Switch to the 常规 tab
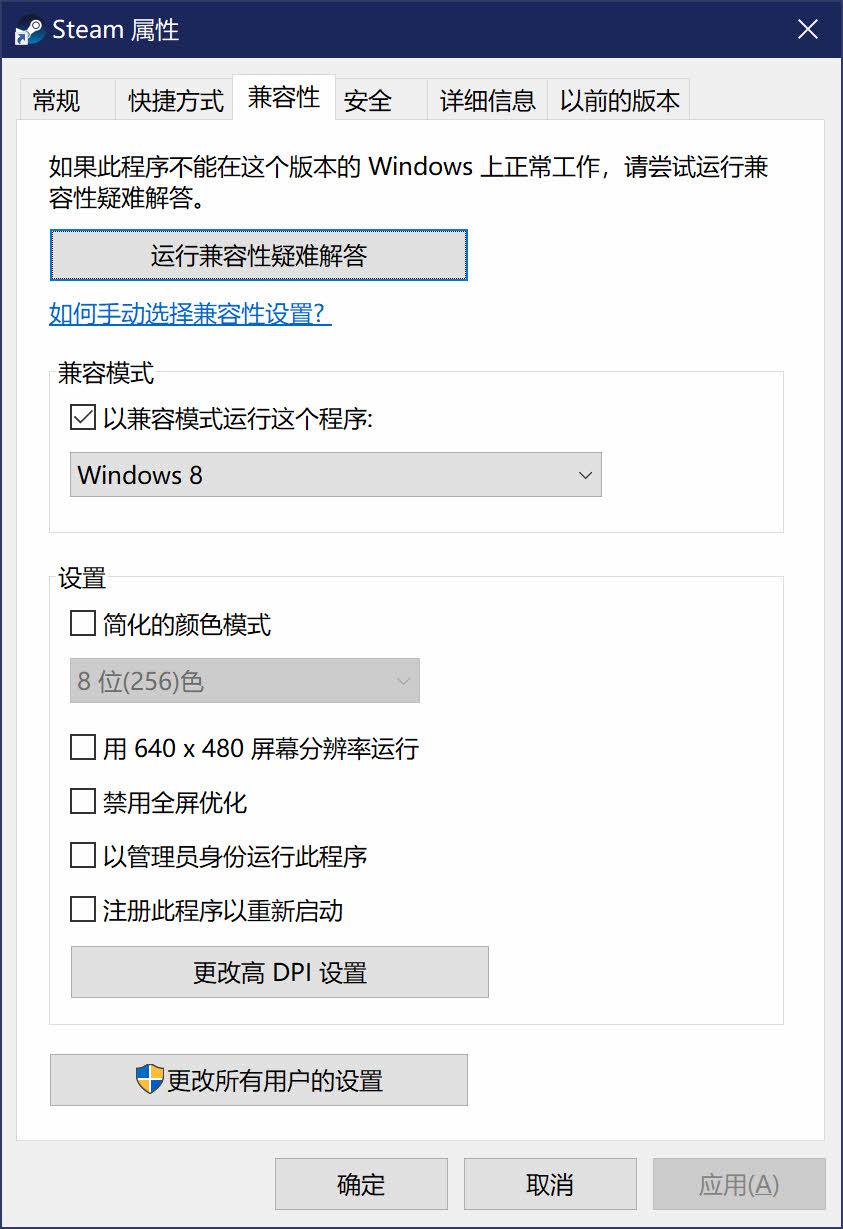The width and height of the screenshot is (843, 1229). coord(57,101)
